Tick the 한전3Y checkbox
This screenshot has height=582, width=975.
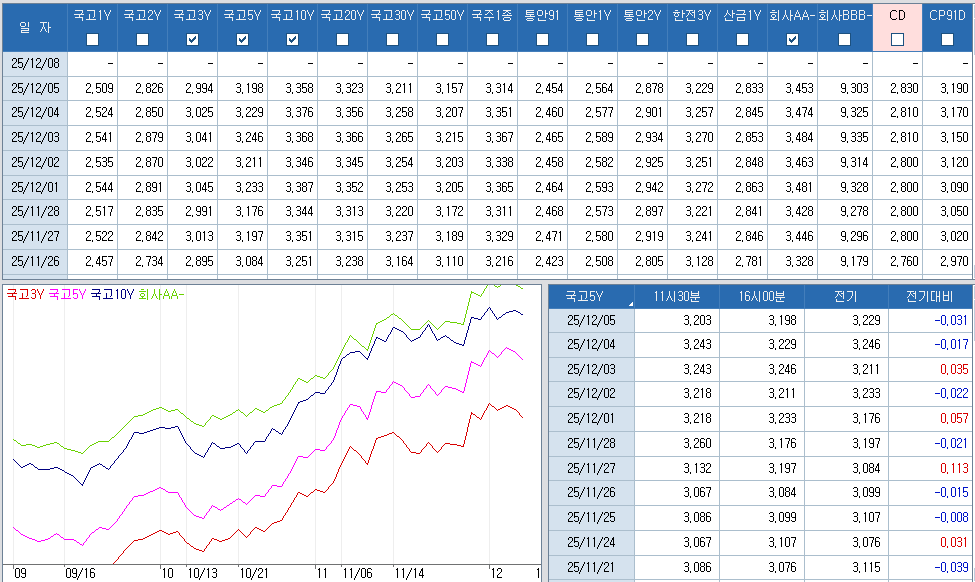point(692,40)
